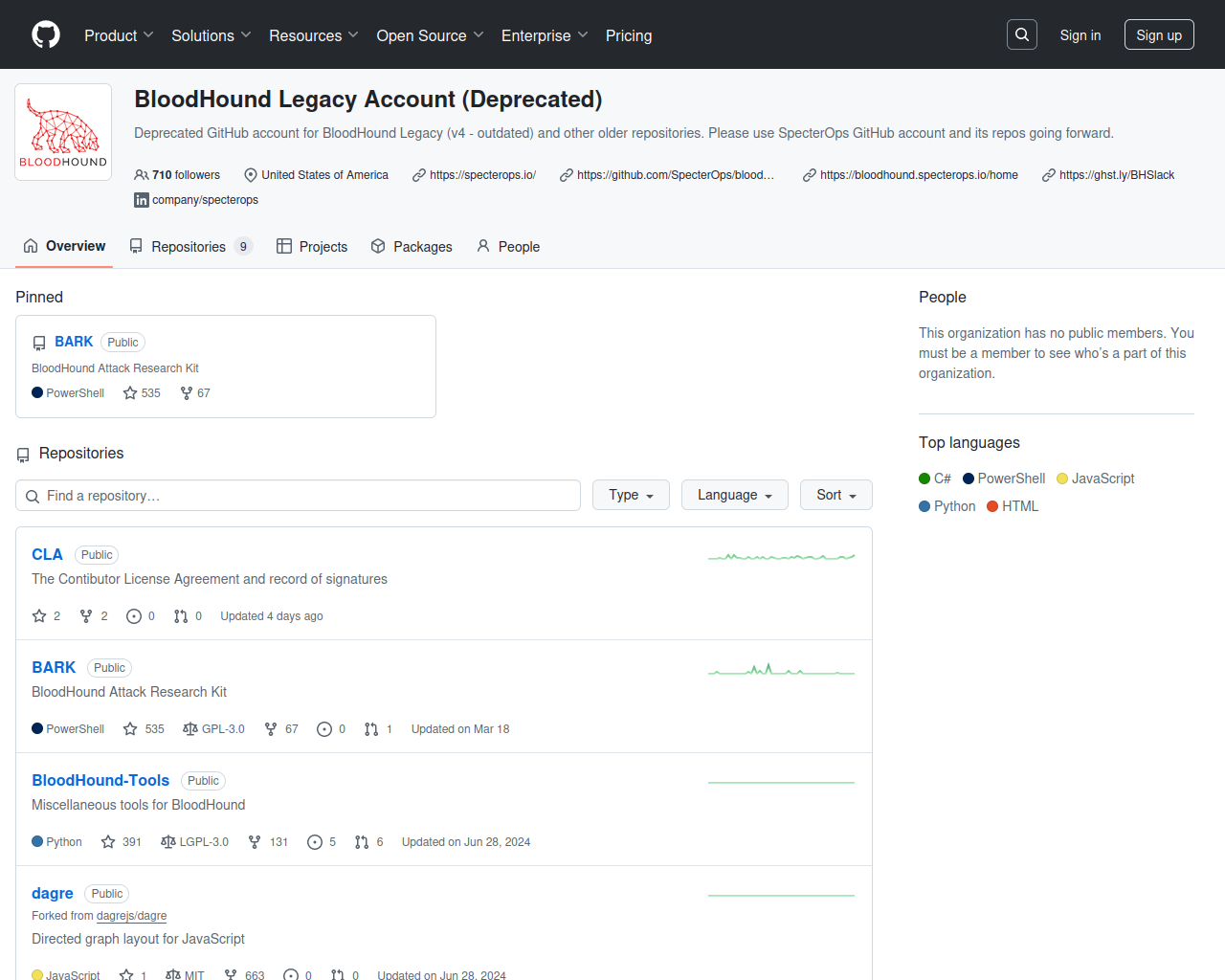The image size is (1225, 980).
Task: Filter by C# green language swatch
Action: 924,479
